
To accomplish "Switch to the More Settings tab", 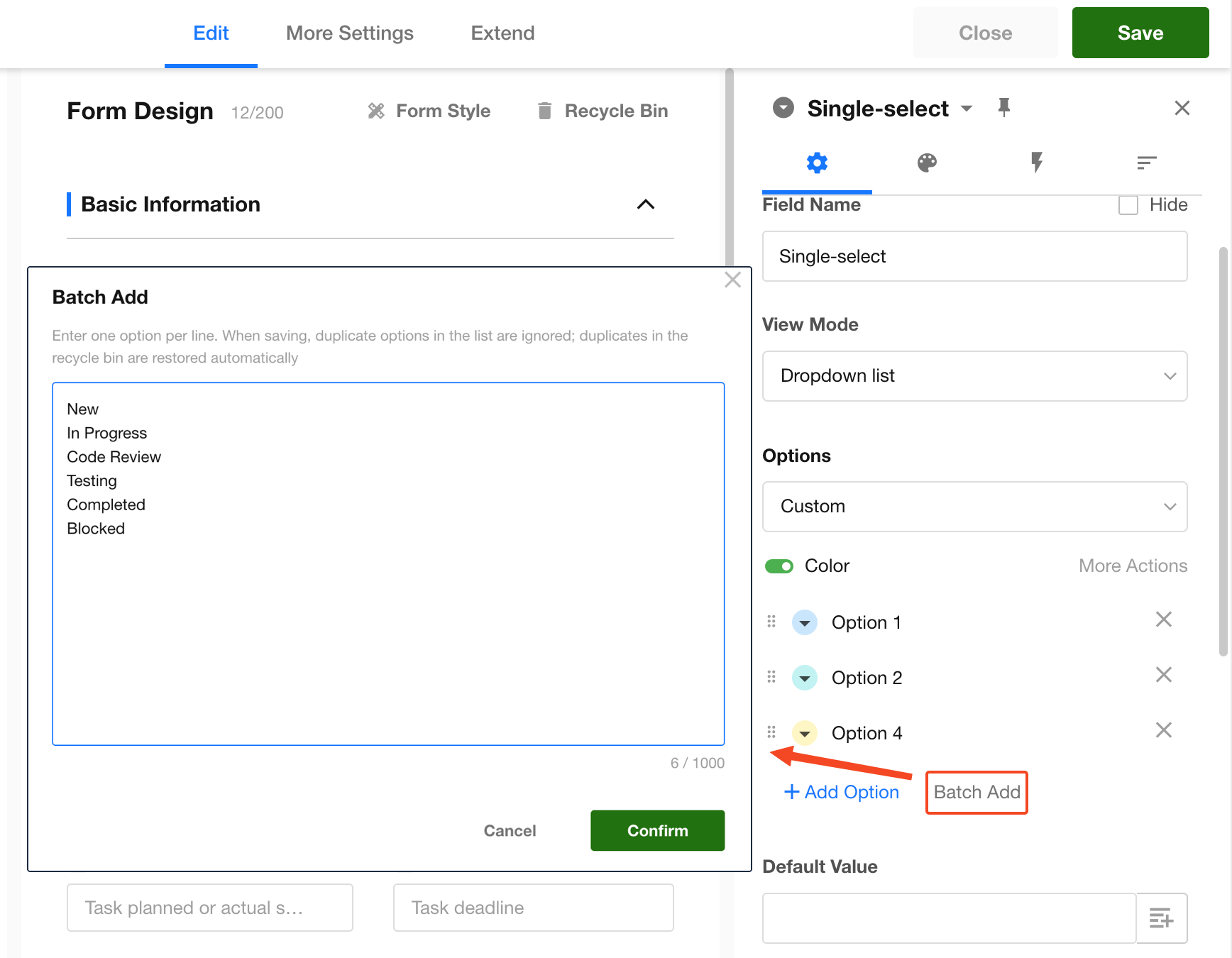I will click(x=349, y=33).
